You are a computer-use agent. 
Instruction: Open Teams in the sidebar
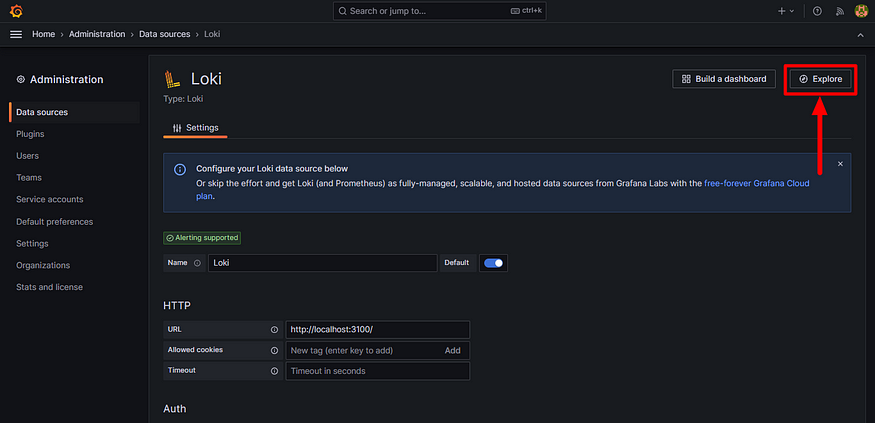tap(29, 177)
